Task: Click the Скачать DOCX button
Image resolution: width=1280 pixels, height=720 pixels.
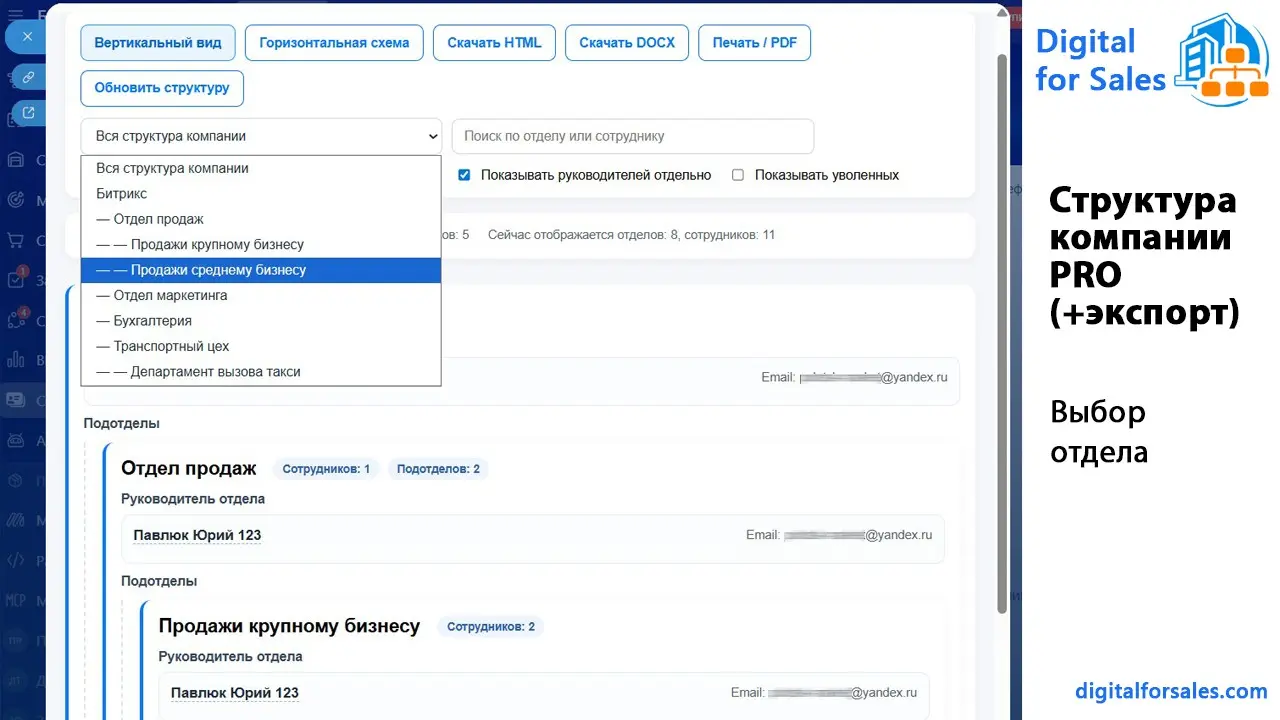Action: tap(626, 42)
